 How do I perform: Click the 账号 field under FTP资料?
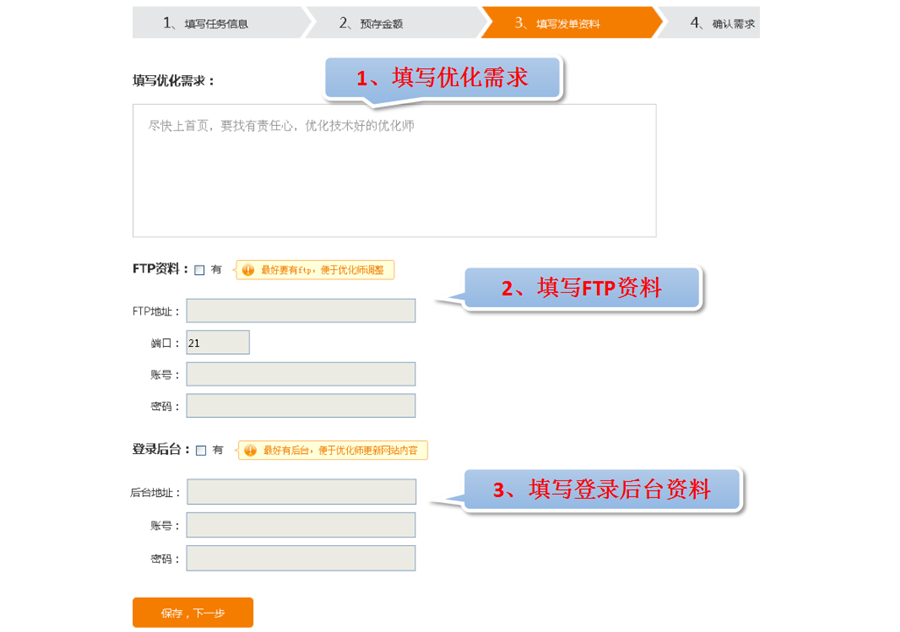[x=300, y=374]
